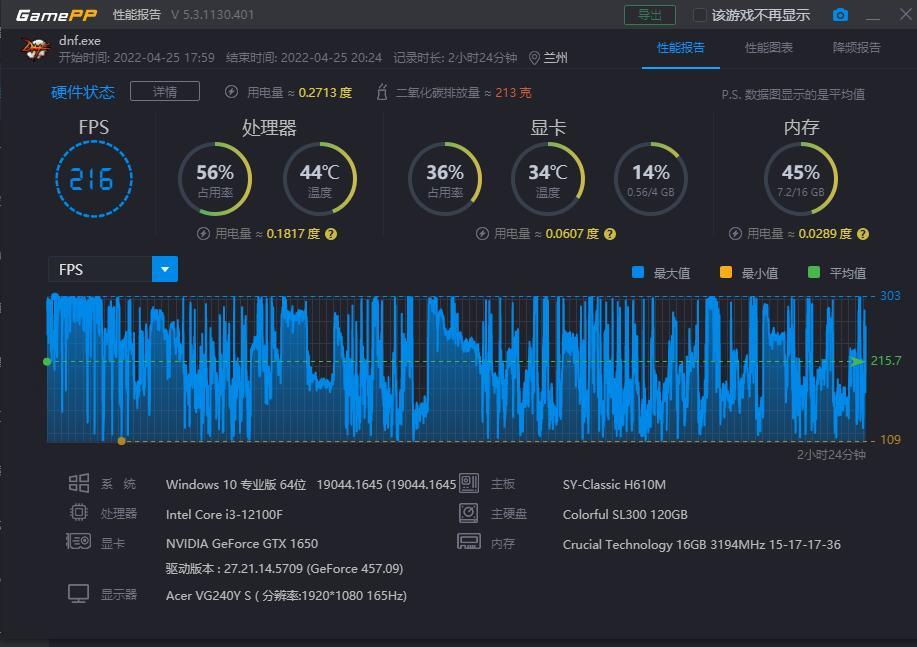Image resolution: width=917 pixels, height=647 pixels.
Task: Click the 详情 details button
Action: [165, 92]
